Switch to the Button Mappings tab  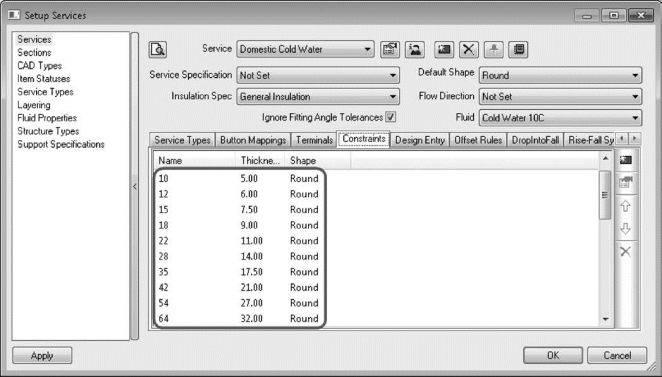[x=253, y=140]
